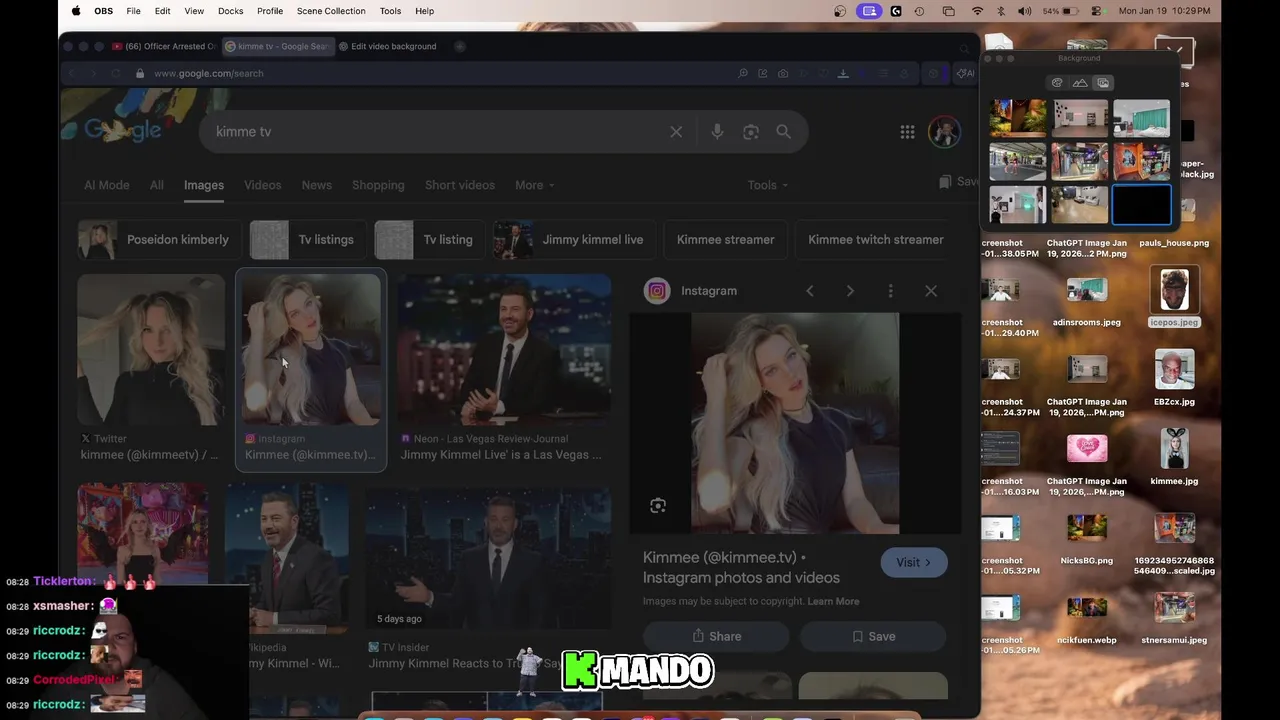Submit search with magnifier icon
Screen dimensions: 1280x720
[x=784, y=132]
